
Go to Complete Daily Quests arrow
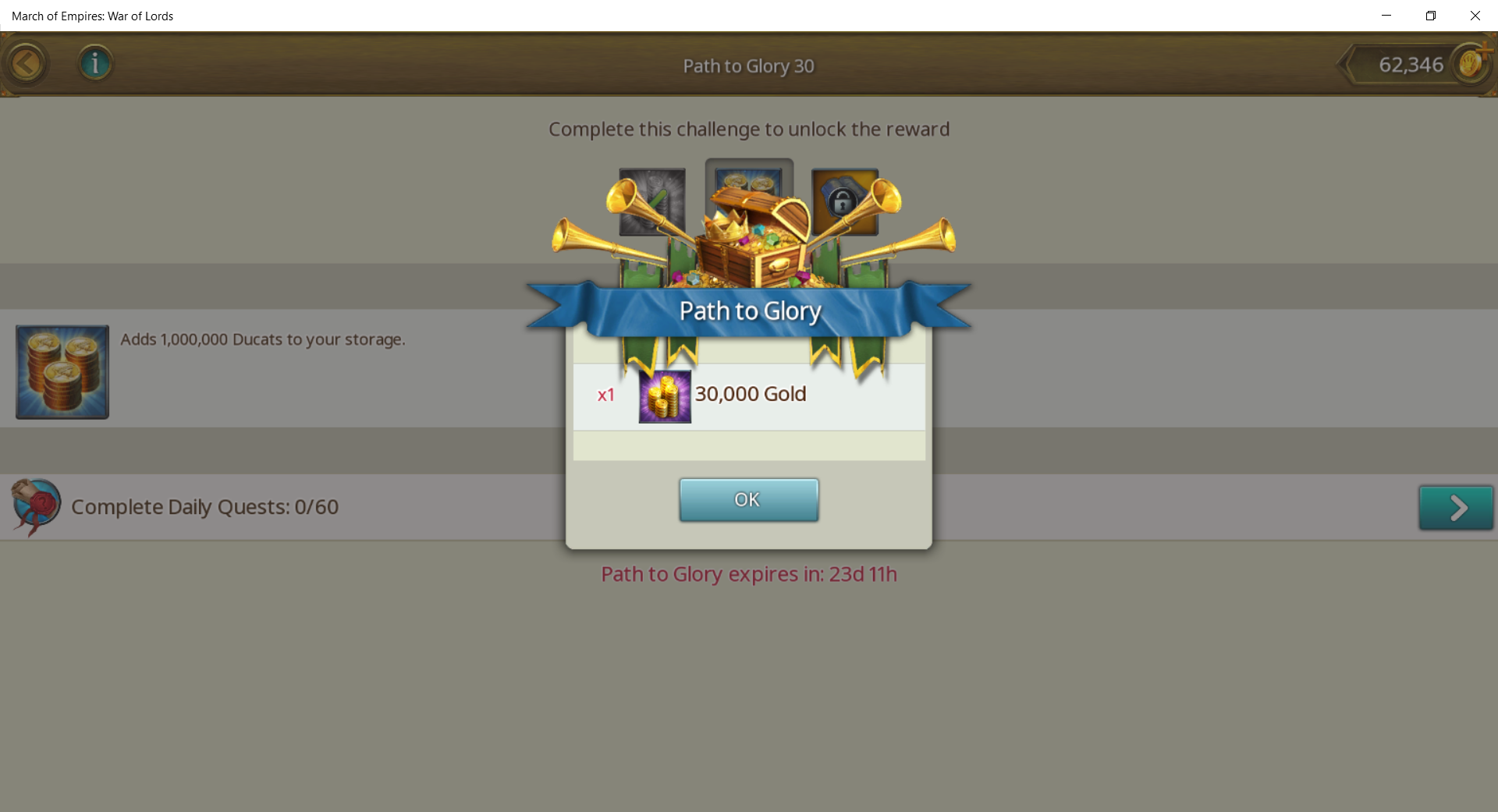pos(1456,508)
